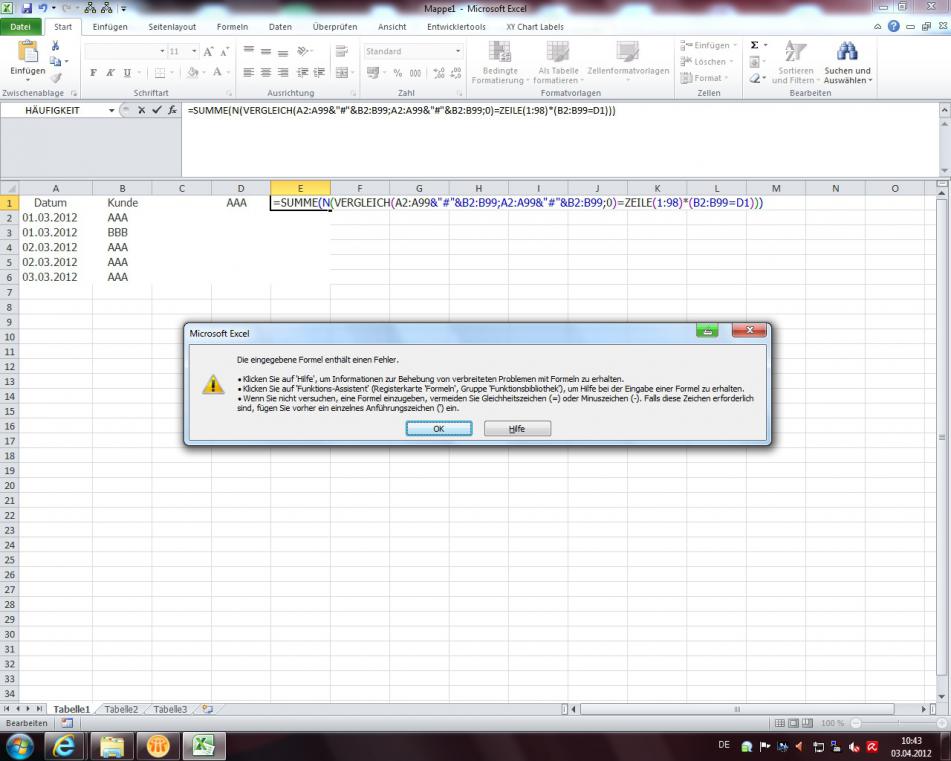Viewport: 951px width, 761px height.
Task: Click the blue Excel help question mark
Action: point(893,26)
